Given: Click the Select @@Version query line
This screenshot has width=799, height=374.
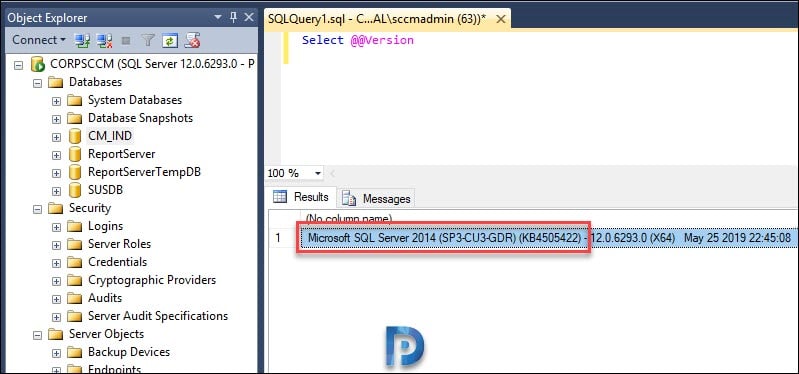Looking at the screenshot, I should coord(358,40).
